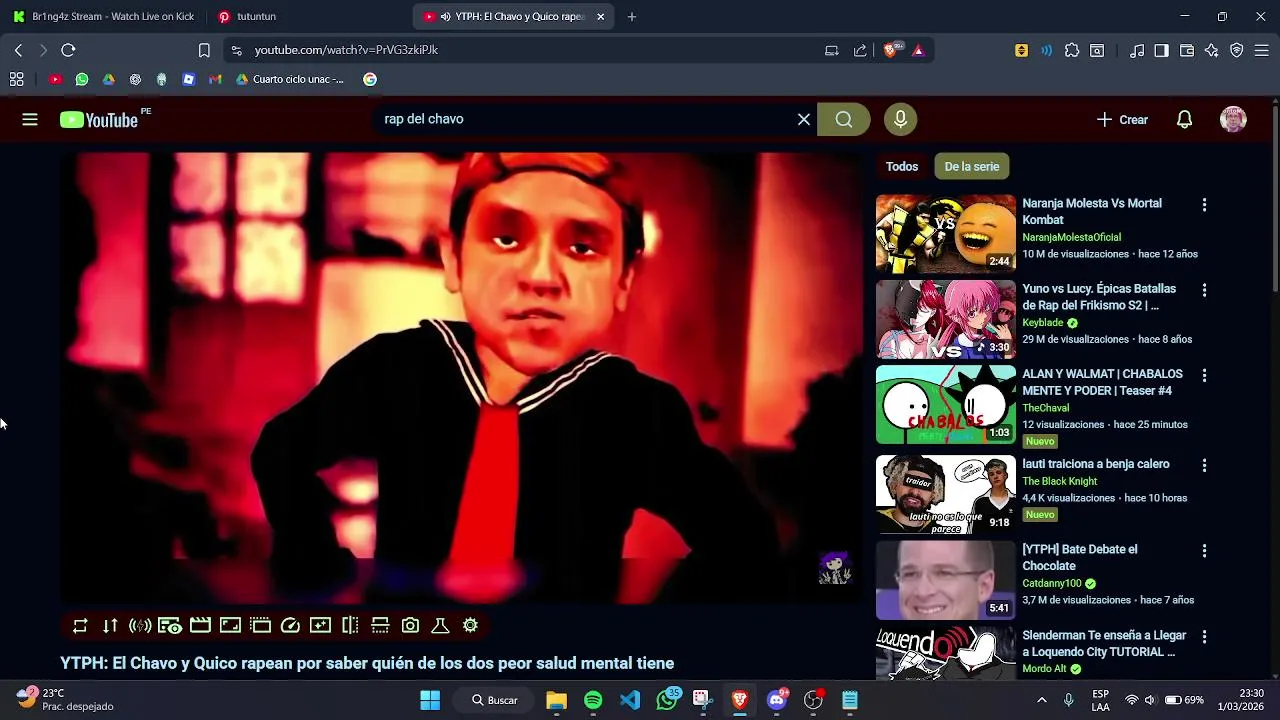Screen dimensions: 1280x720
Task: Go back with the browser back arrow
Action: pos(18,50)
